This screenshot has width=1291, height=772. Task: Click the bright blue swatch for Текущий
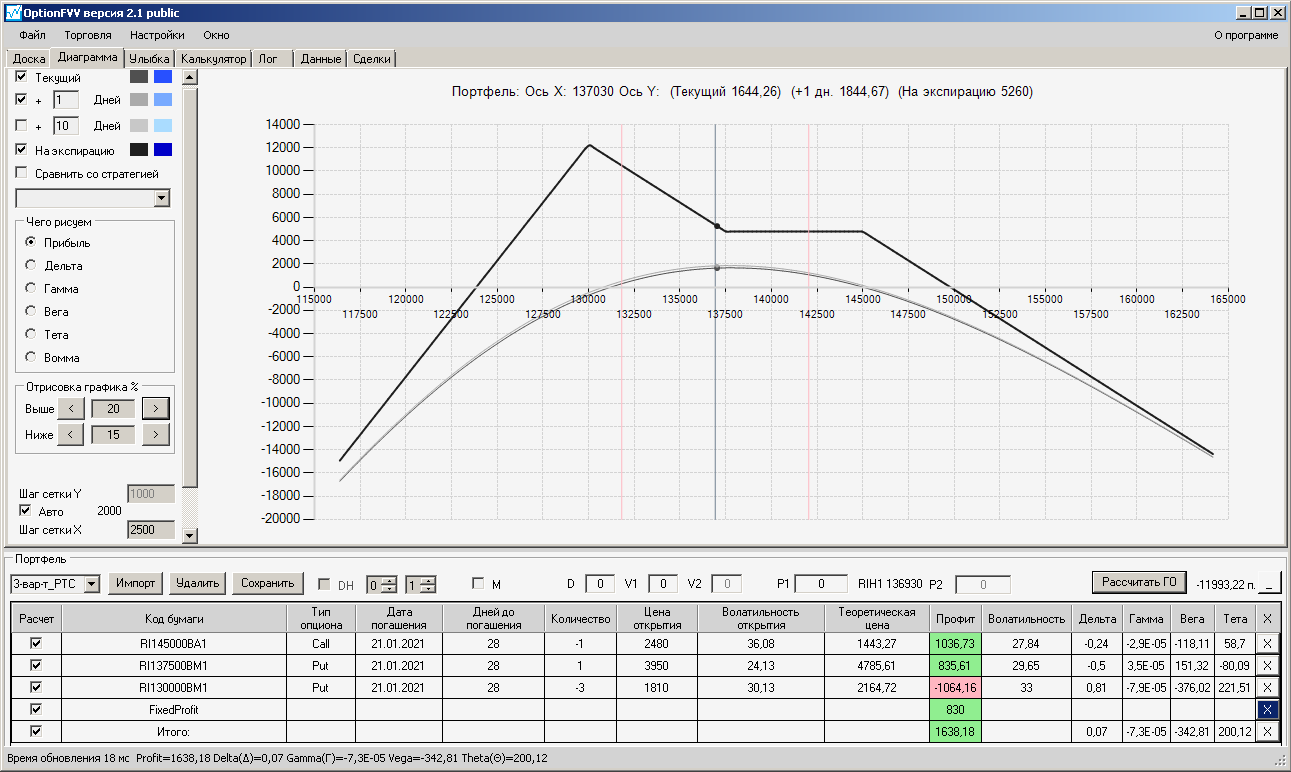point(163,77)
